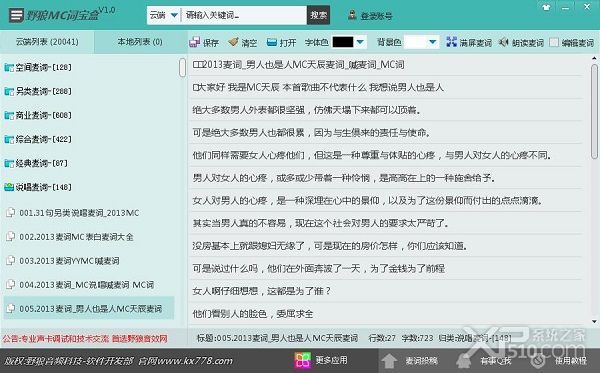The image size is (600, 373).
Task: Select the item 002.2013麦词MC表白麦词大全
Action: [77, 237]
